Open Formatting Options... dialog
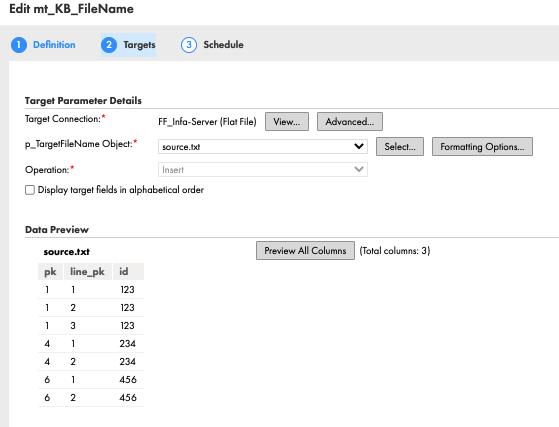The width and height of the screenshot is (559, 427). [482, 146]
